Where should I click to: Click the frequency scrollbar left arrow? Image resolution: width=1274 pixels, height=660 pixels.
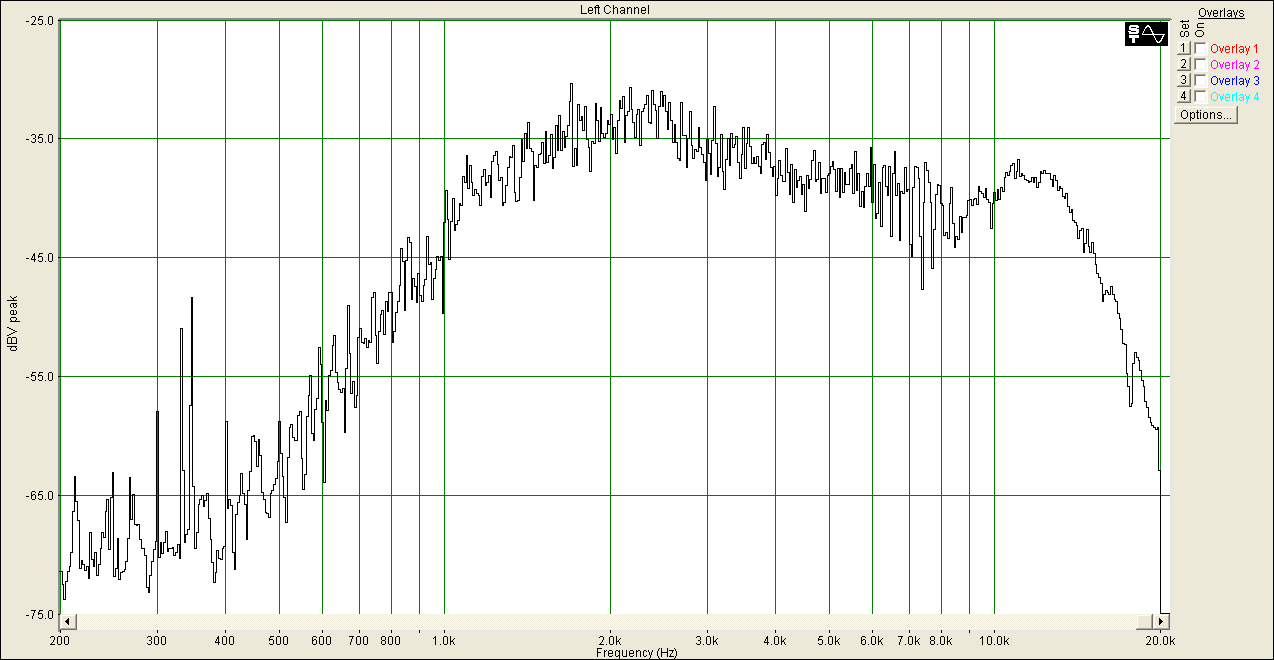[x=67, y=621]
